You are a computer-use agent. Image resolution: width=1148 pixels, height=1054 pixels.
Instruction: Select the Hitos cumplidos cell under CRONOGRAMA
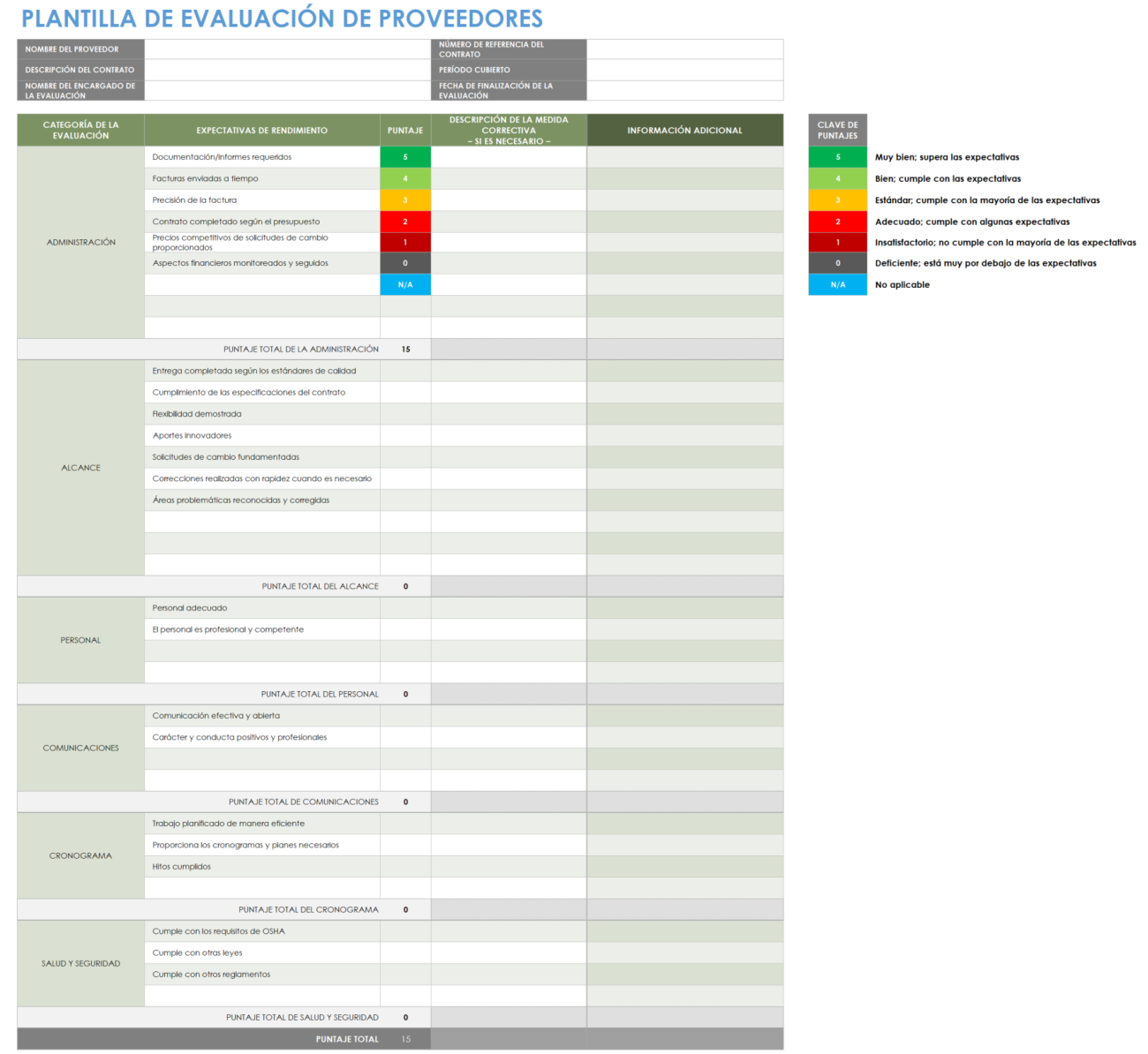pos(261,866)
